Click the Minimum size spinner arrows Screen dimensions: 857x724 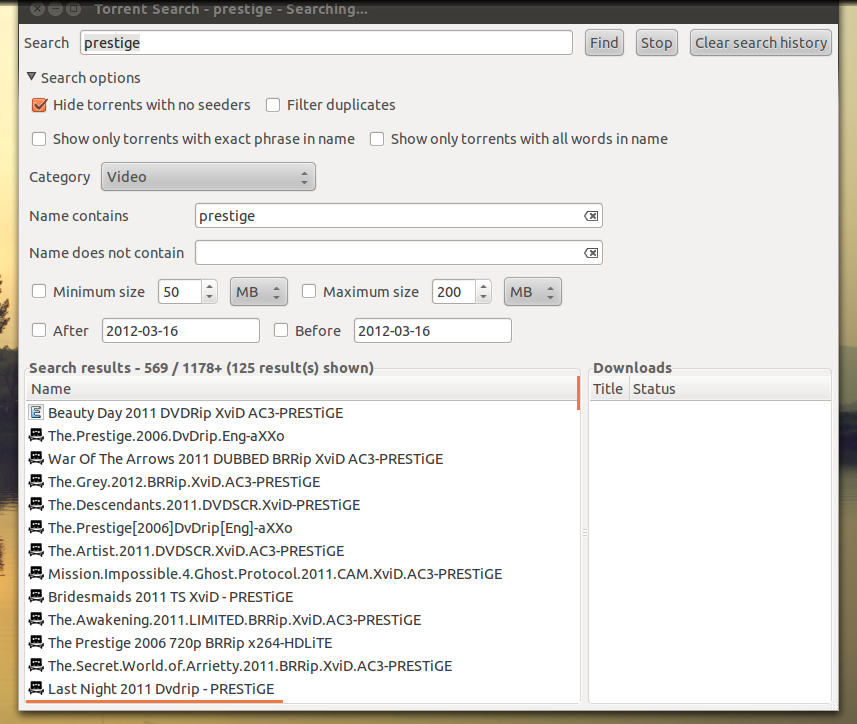coord(209,292)
